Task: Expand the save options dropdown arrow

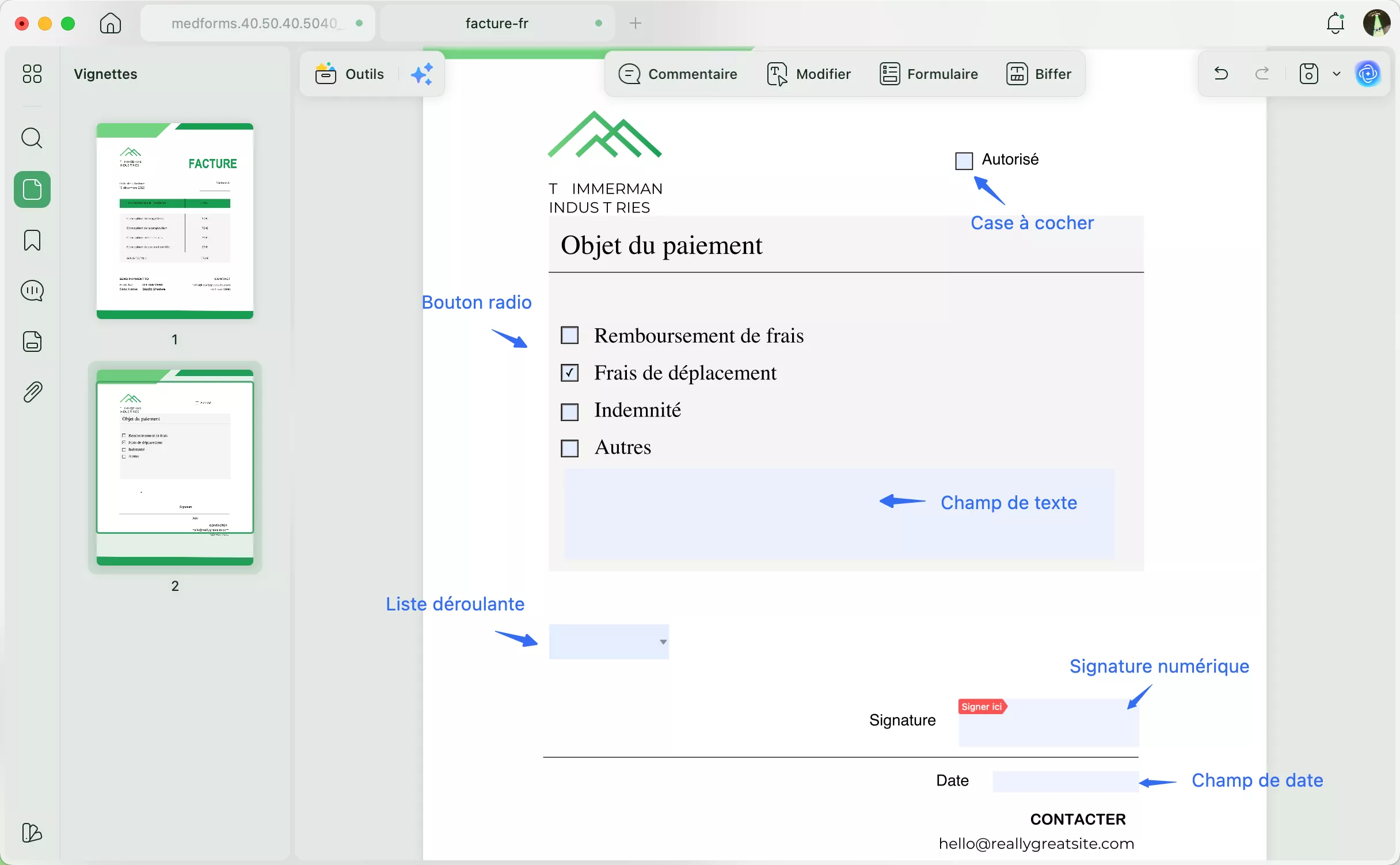Action: (x=1337, y=74)
